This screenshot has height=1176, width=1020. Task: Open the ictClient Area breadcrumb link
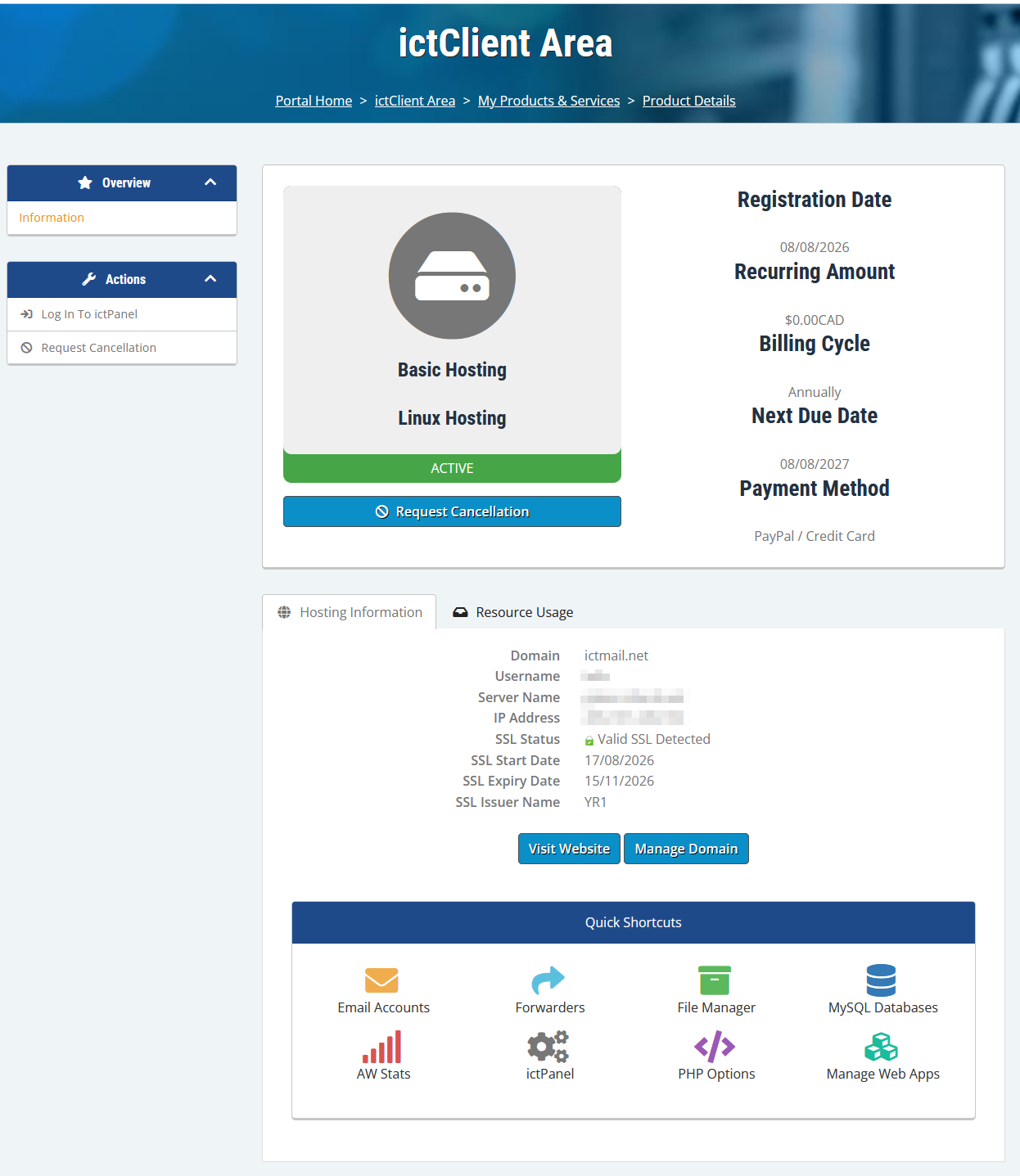click(415, 101)
